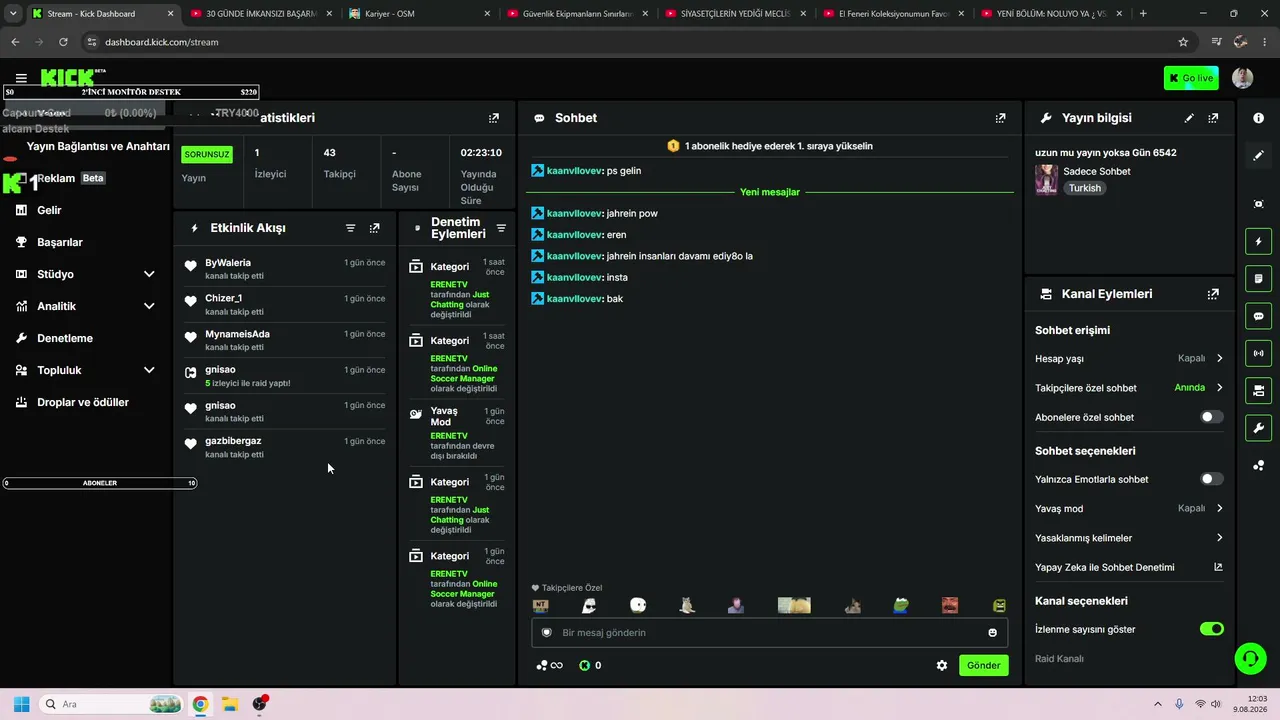Click the chat identity badge icon

coord(547,633)
